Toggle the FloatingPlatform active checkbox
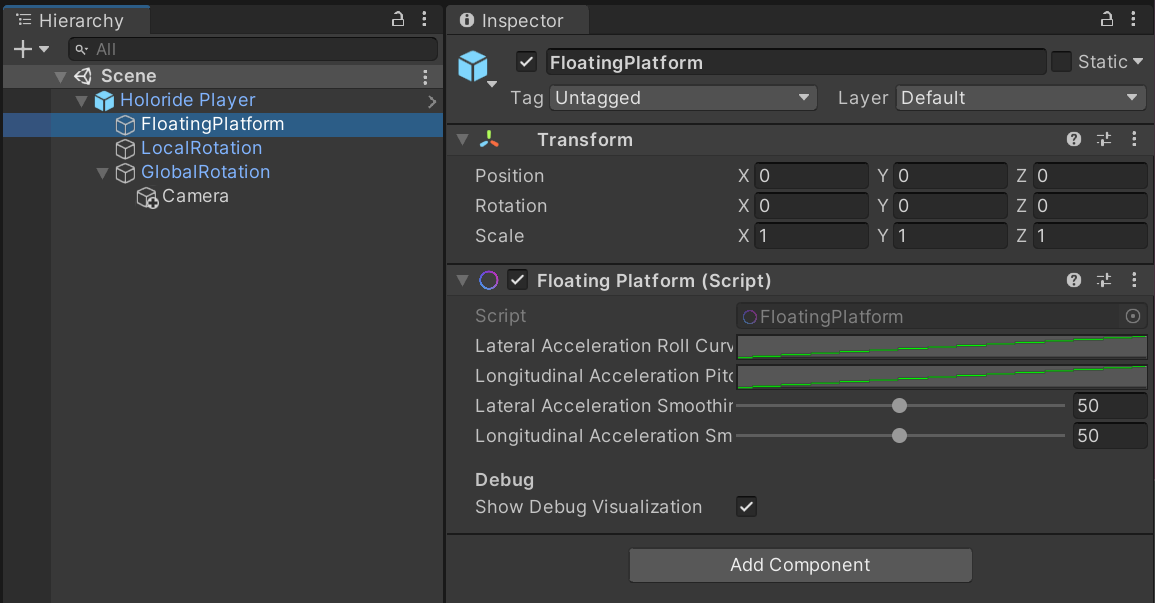This screenshot has width=1155, height=603. pos(527,62)
